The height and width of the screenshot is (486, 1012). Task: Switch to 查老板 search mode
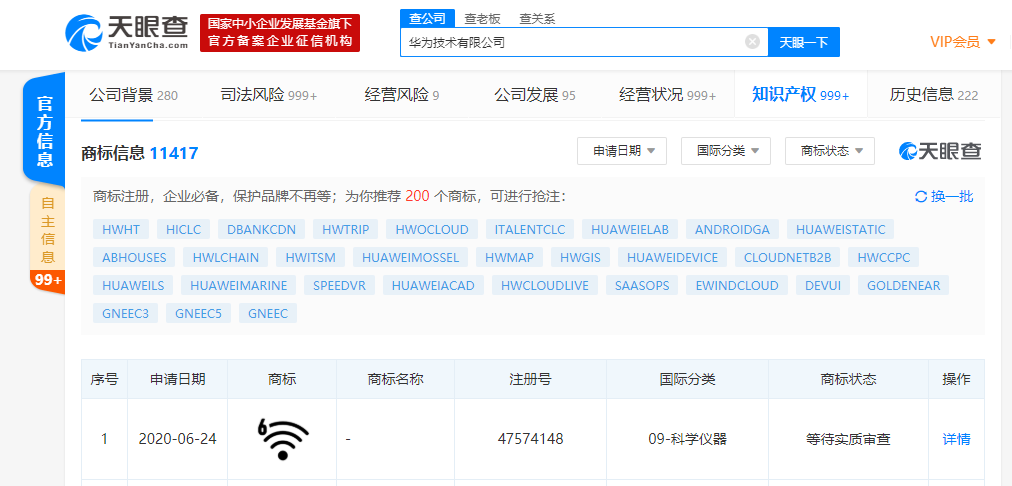point(484,18)
